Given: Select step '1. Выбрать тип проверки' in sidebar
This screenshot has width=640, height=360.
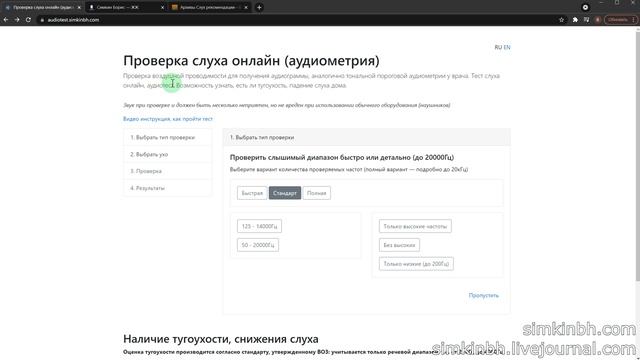Looking at the screenshot, I should (x=168, y=138).
